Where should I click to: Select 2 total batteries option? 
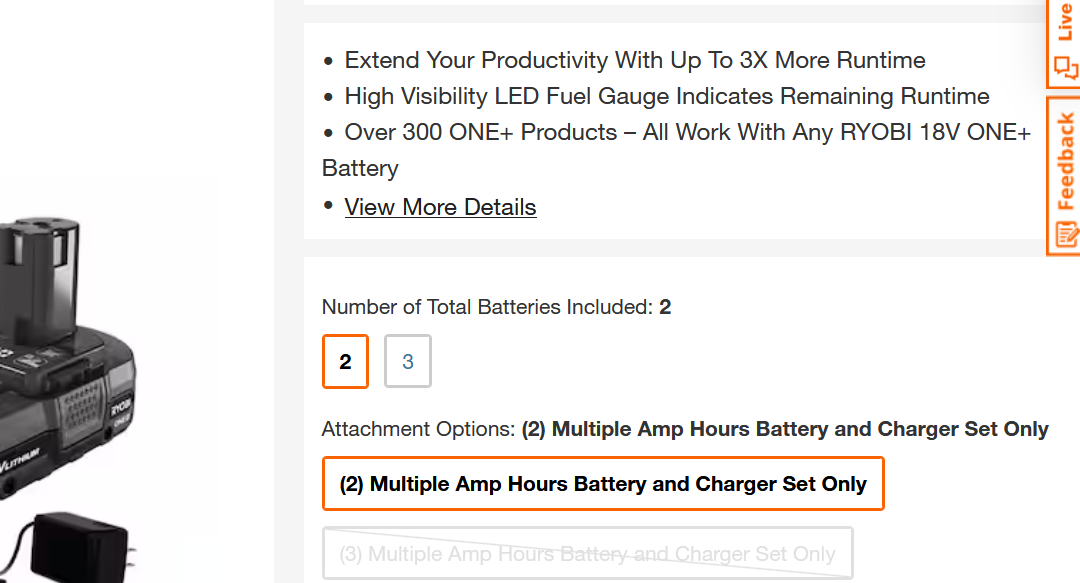(345, 361)
